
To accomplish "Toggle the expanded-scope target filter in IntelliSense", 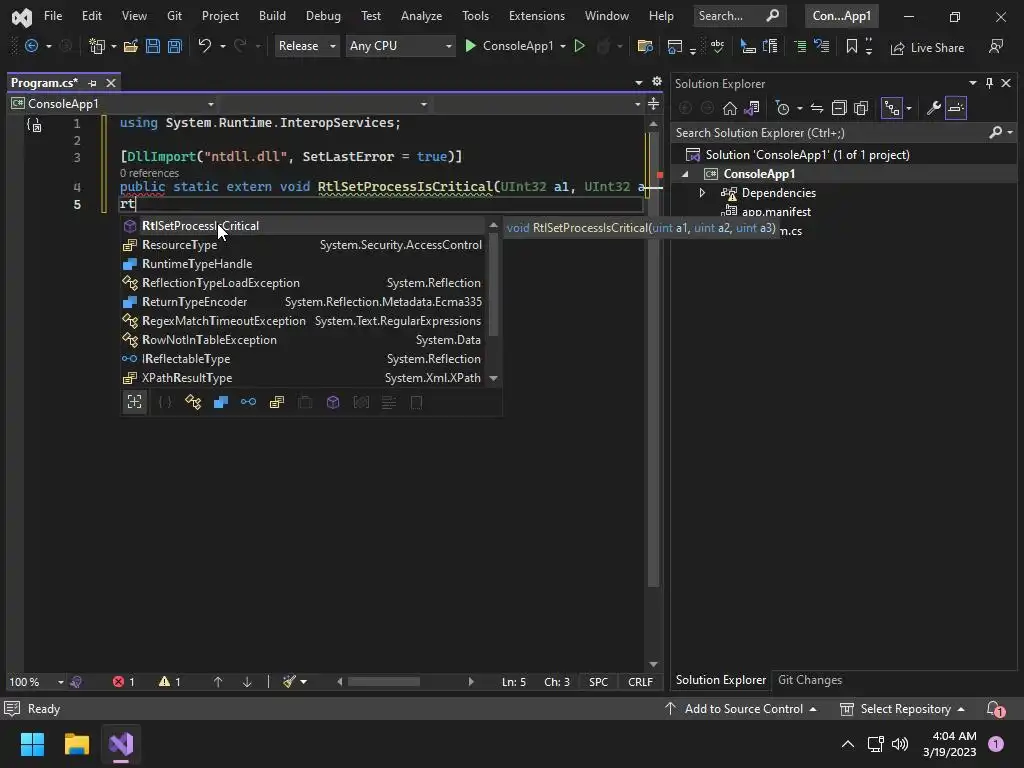I will 135,402.
